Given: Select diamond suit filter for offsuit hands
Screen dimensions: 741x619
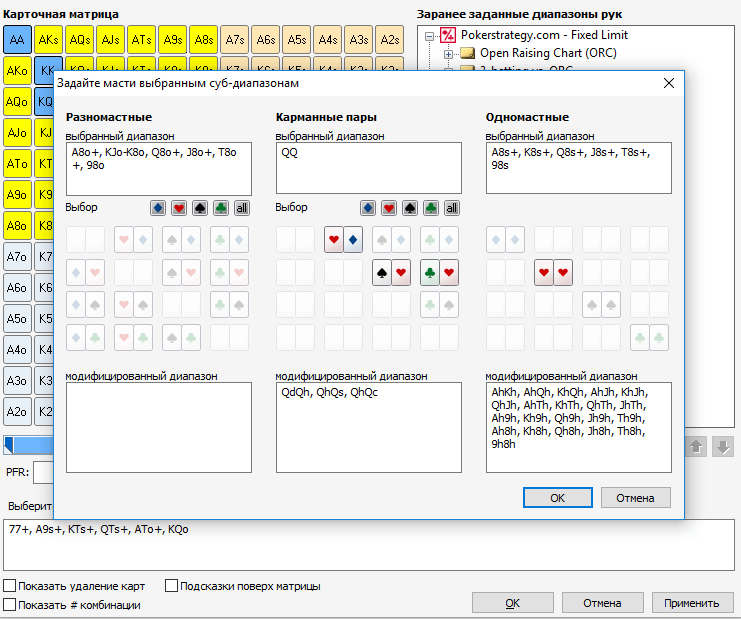Looking at the screenshot, I should pyautogui.click(x=158, y=208).
